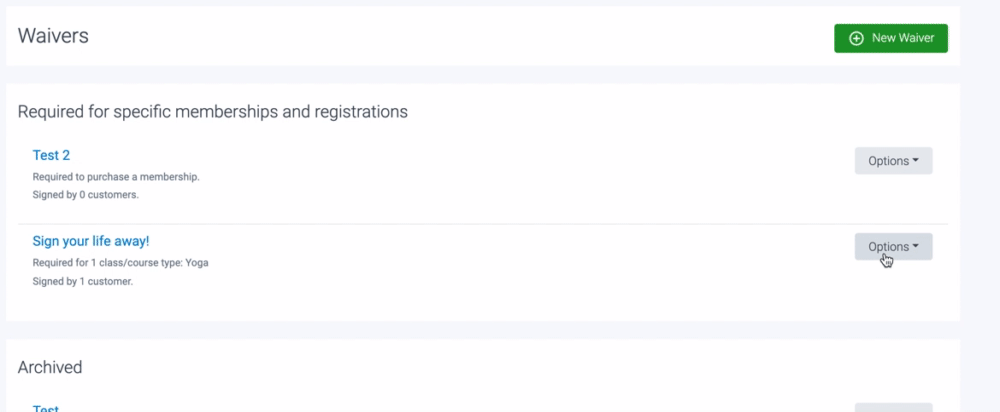Select the "Required for specific memberships" section heading

(212, 112)
